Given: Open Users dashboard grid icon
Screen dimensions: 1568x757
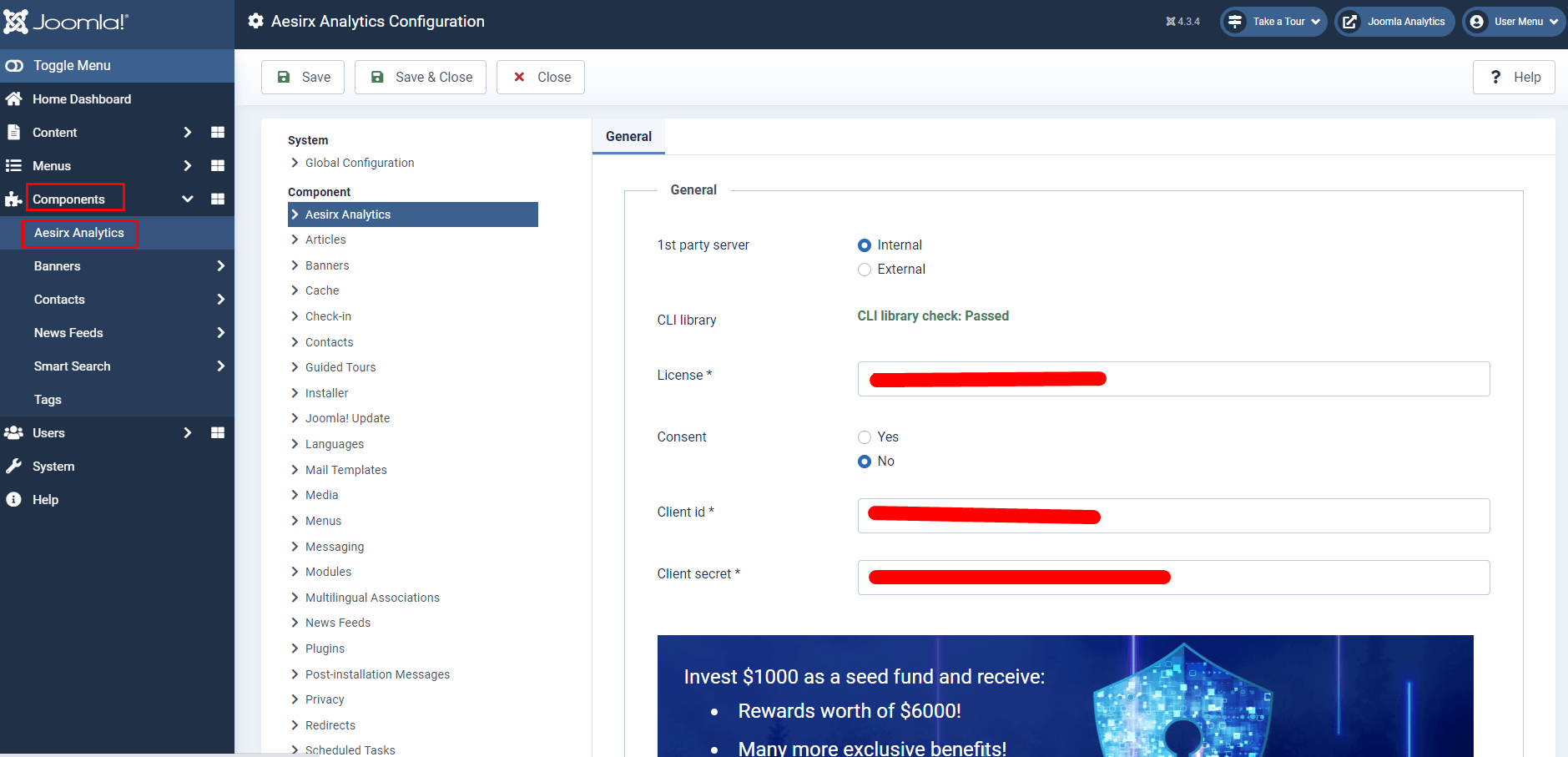Looking at the screenshot, I should (x=218, y=433).
